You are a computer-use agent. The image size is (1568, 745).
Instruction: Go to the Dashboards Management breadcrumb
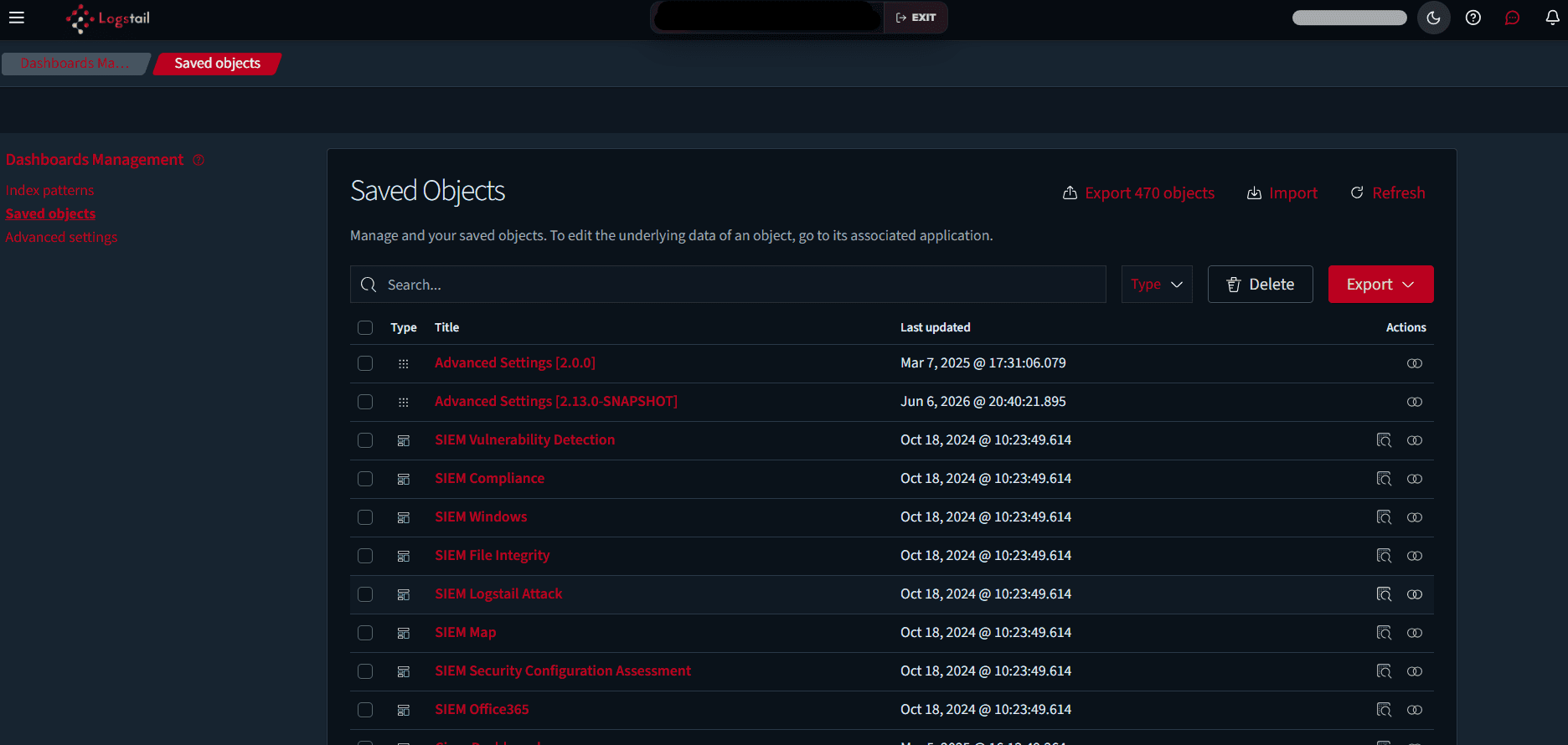click(x=75, y=64)
